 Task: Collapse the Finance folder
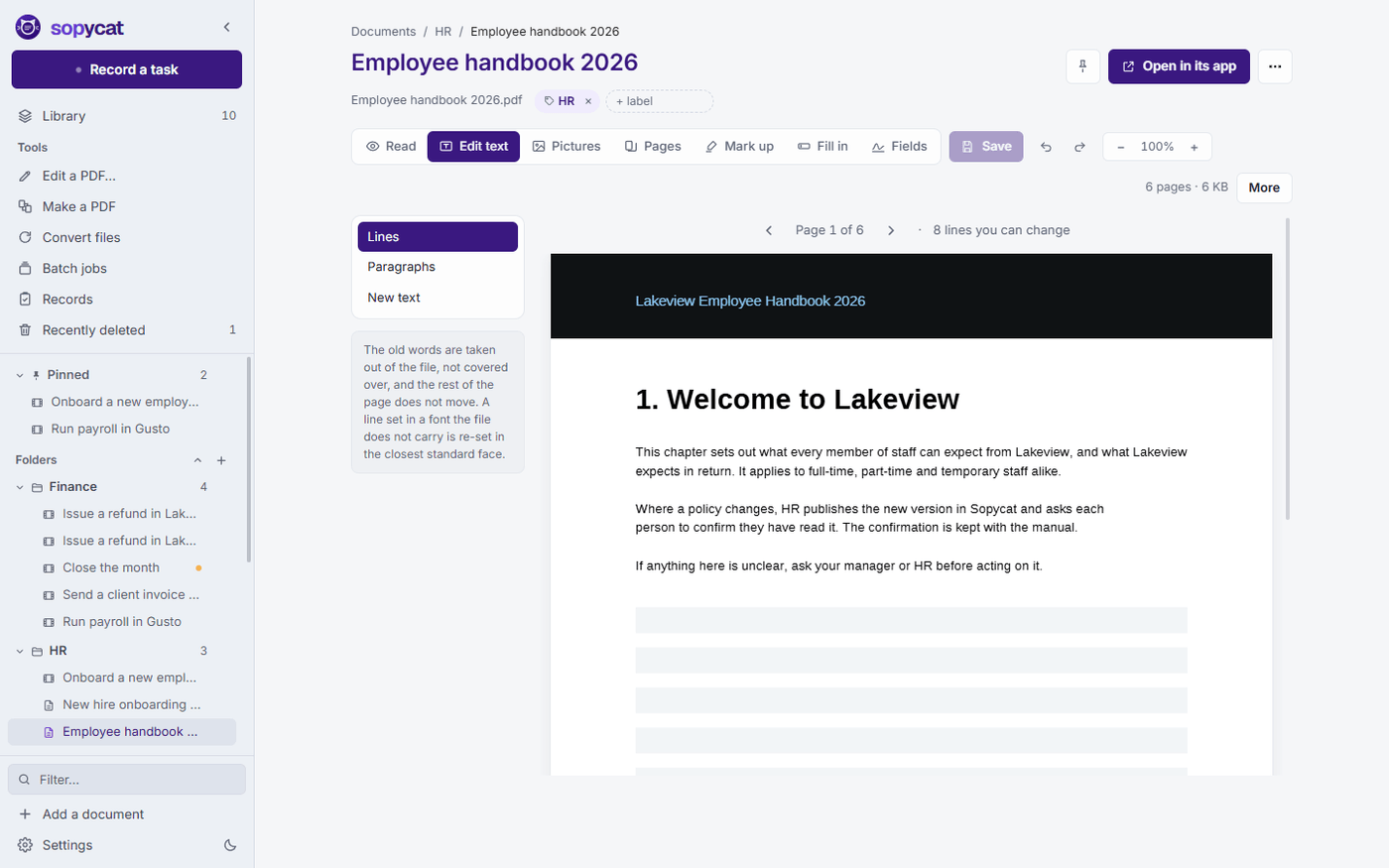point(20,487)
